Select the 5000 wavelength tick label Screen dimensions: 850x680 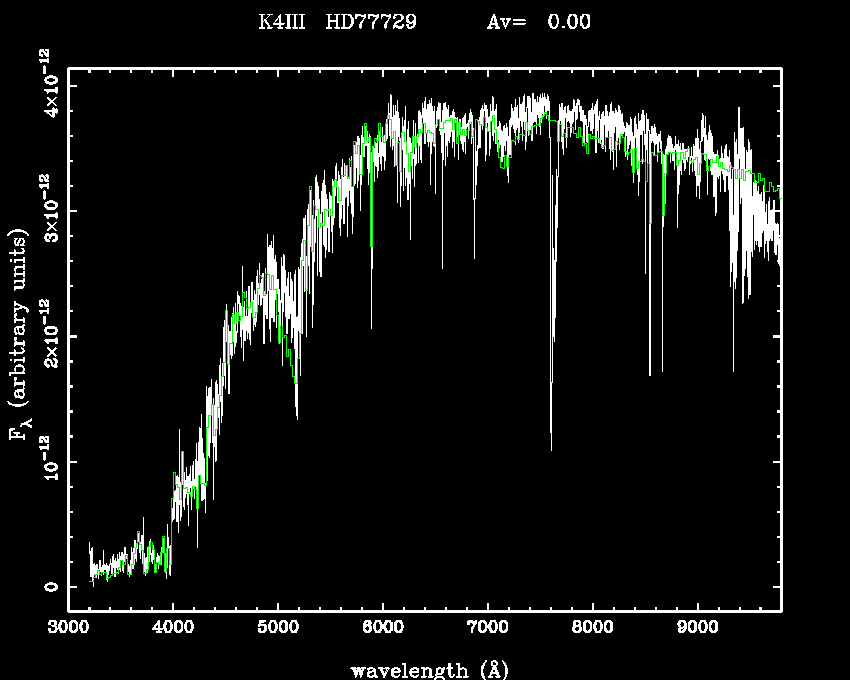[x=278, y=630]
